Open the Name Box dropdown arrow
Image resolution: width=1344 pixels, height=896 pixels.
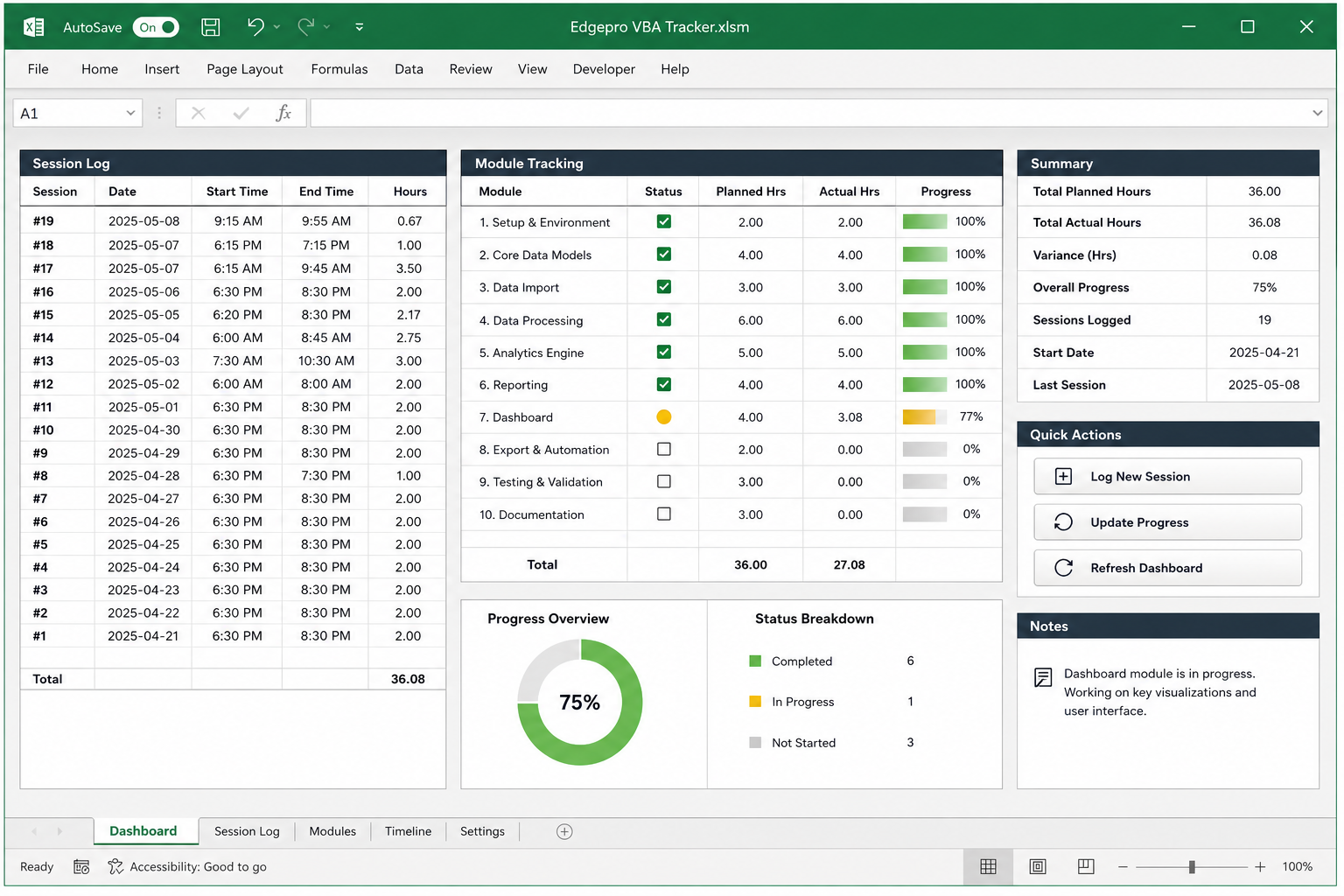pos(130,113)
